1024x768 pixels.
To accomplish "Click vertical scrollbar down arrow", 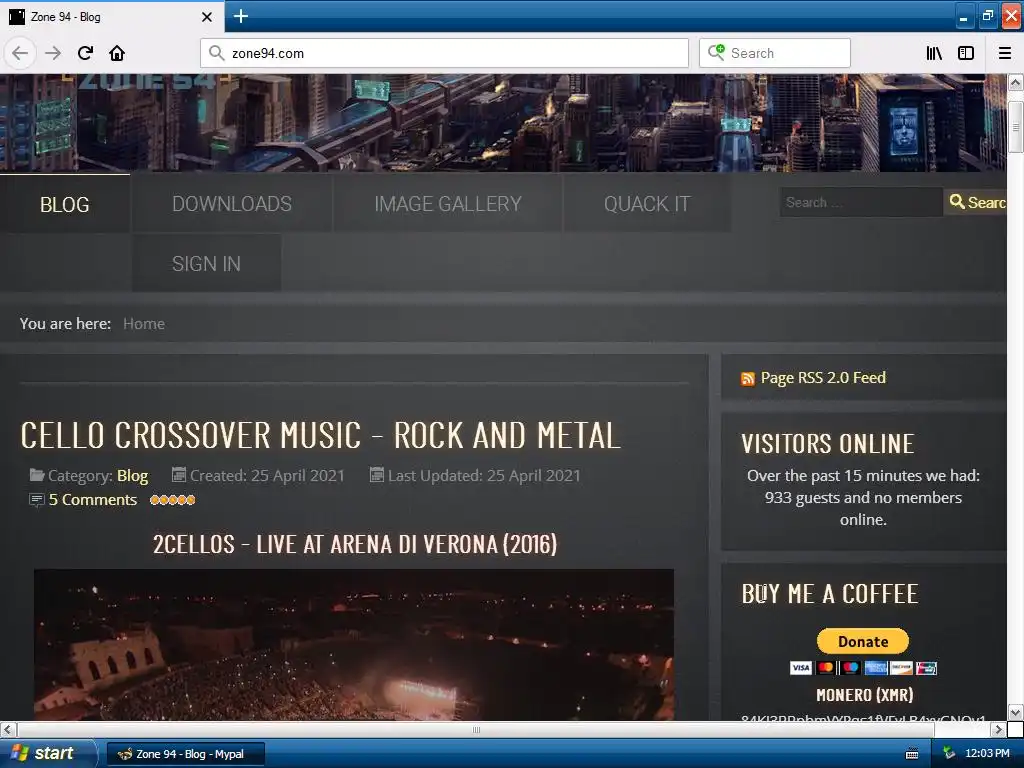I will (x=1016, y=712).
